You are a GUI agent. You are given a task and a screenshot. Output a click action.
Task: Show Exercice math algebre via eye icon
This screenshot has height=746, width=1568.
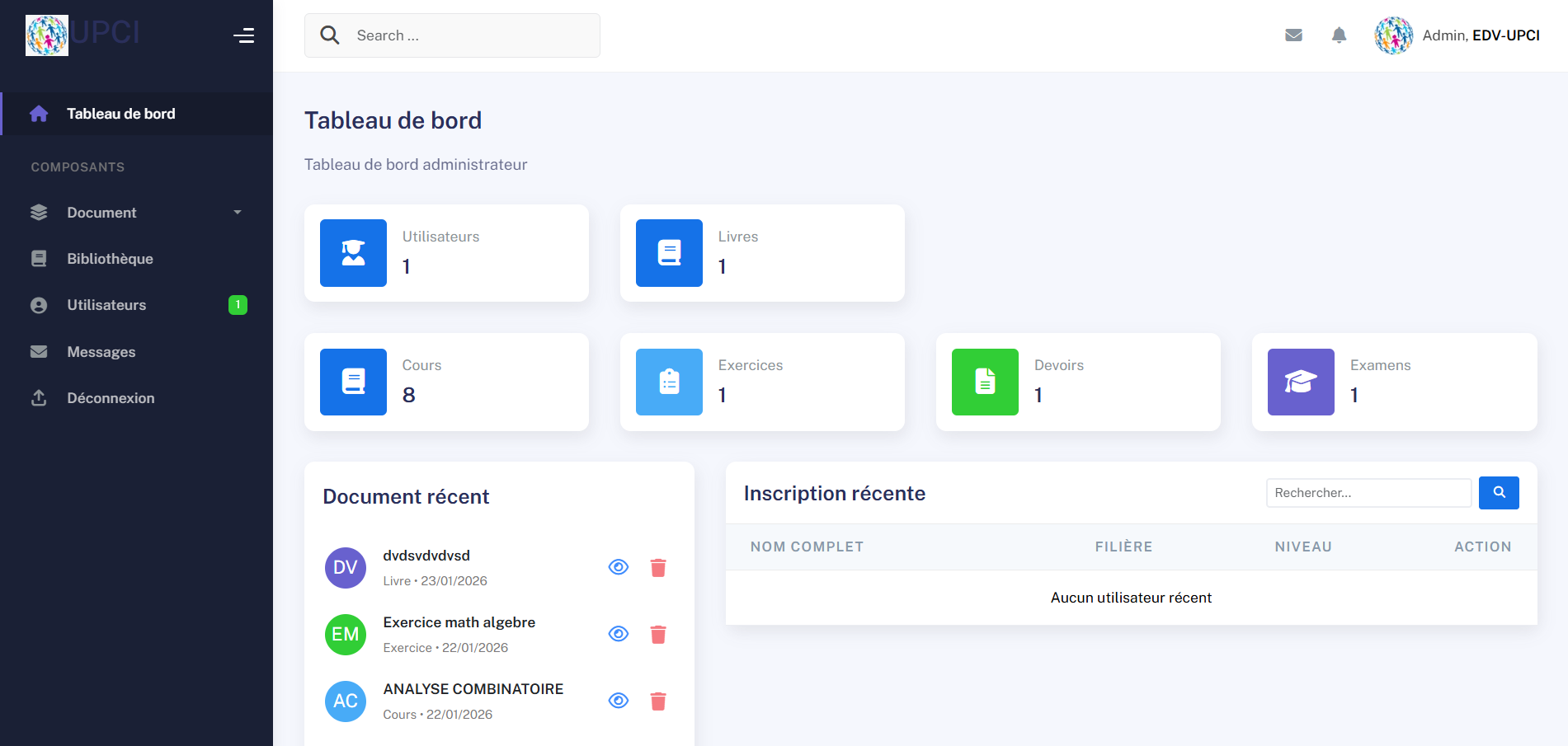pyautogui.click(x=619, y=633)
